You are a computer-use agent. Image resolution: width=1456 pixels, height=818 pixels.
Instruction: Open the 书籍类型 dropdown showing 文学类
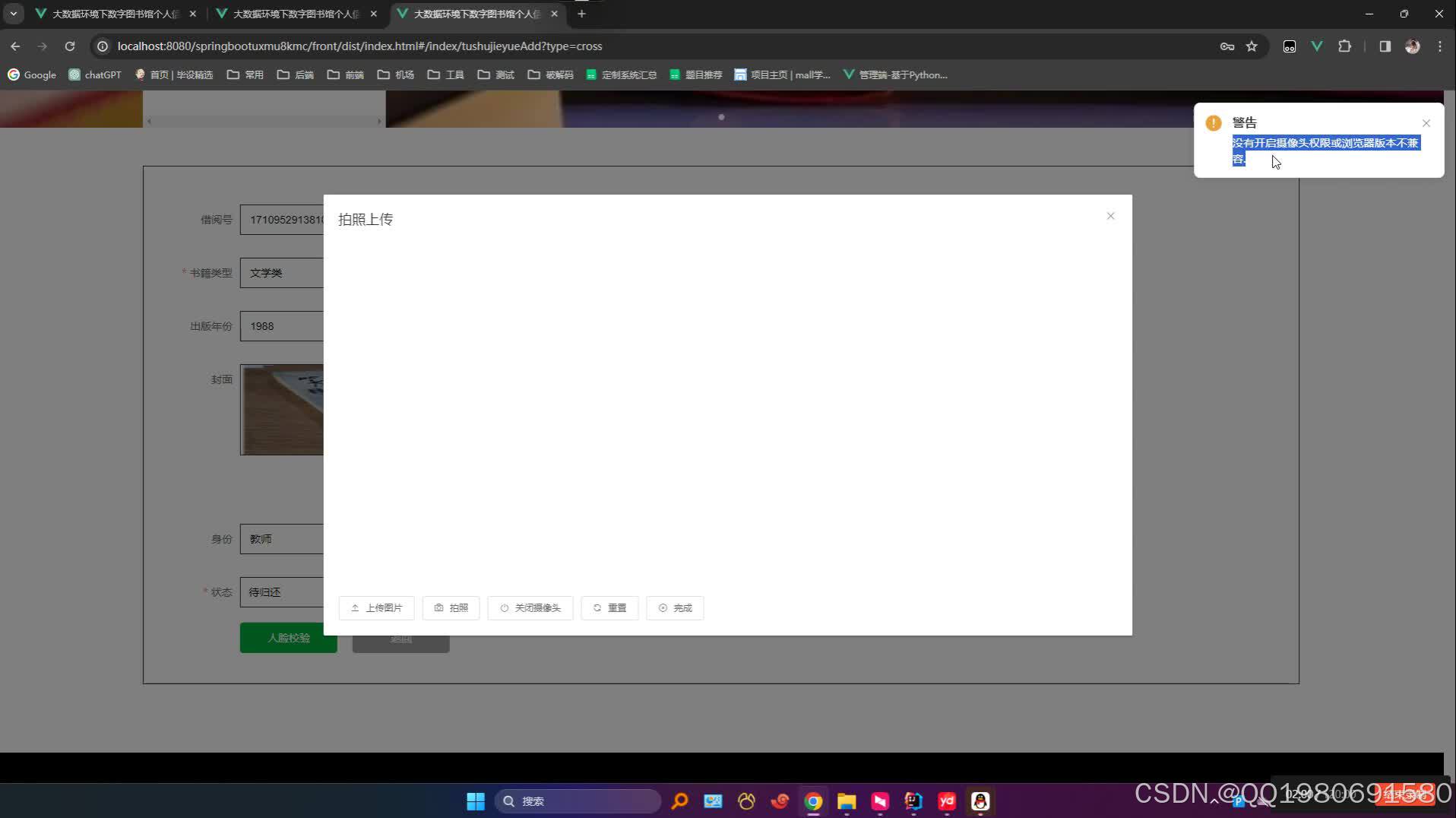[281, 272]
